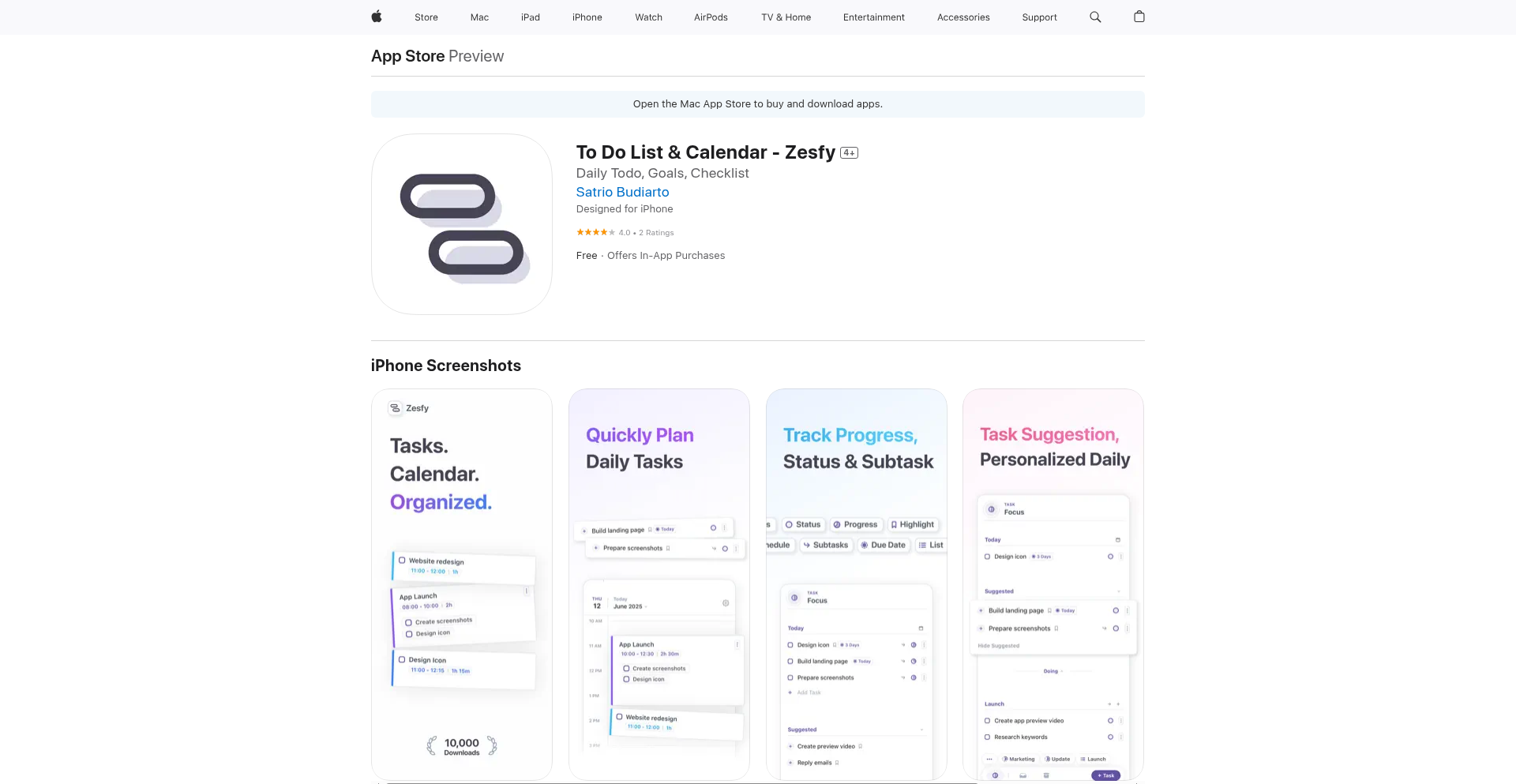Select iPhone in the navigation bar
Screen dimensions: 1516x784
point(587,17)
